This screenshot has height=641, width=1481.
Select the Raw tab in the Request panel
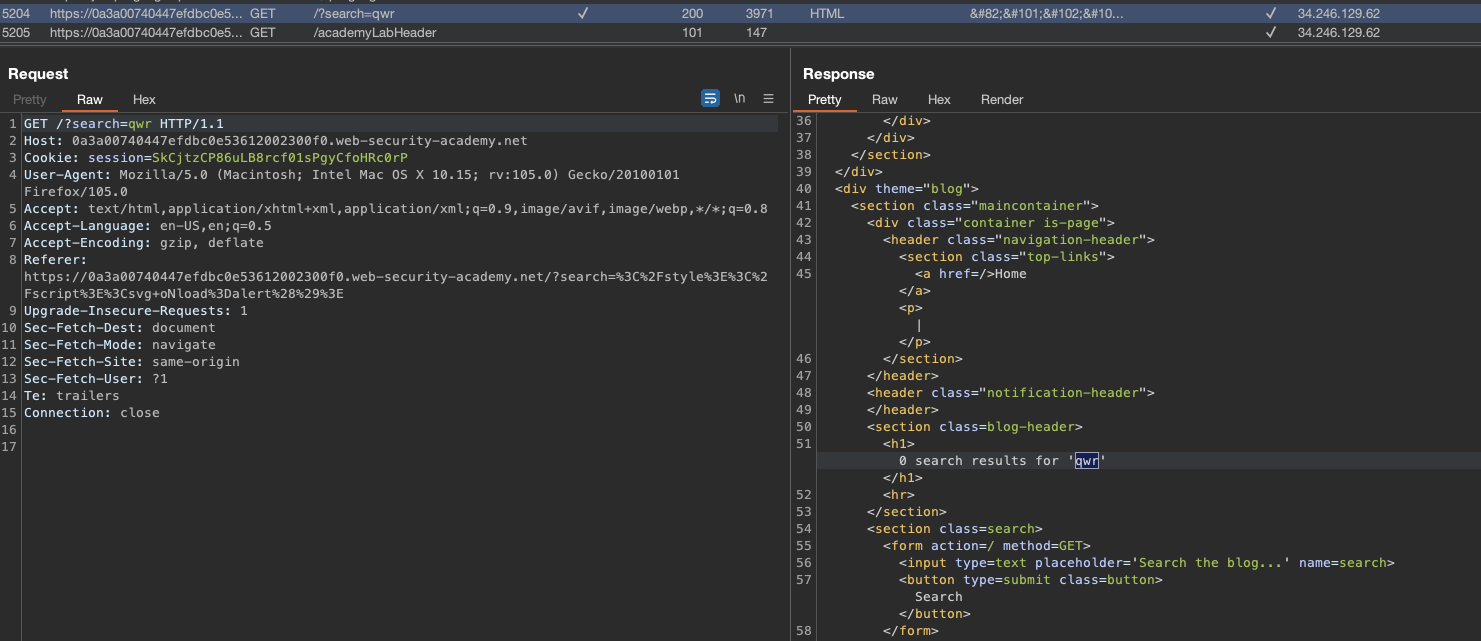click(90, 100)
